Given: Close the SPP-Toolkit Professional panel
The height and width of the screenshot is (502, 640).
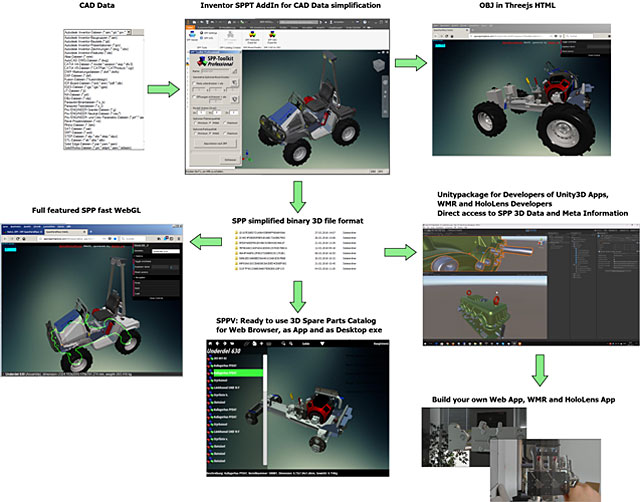Looking at the screenshot, I should coord(239,52).
